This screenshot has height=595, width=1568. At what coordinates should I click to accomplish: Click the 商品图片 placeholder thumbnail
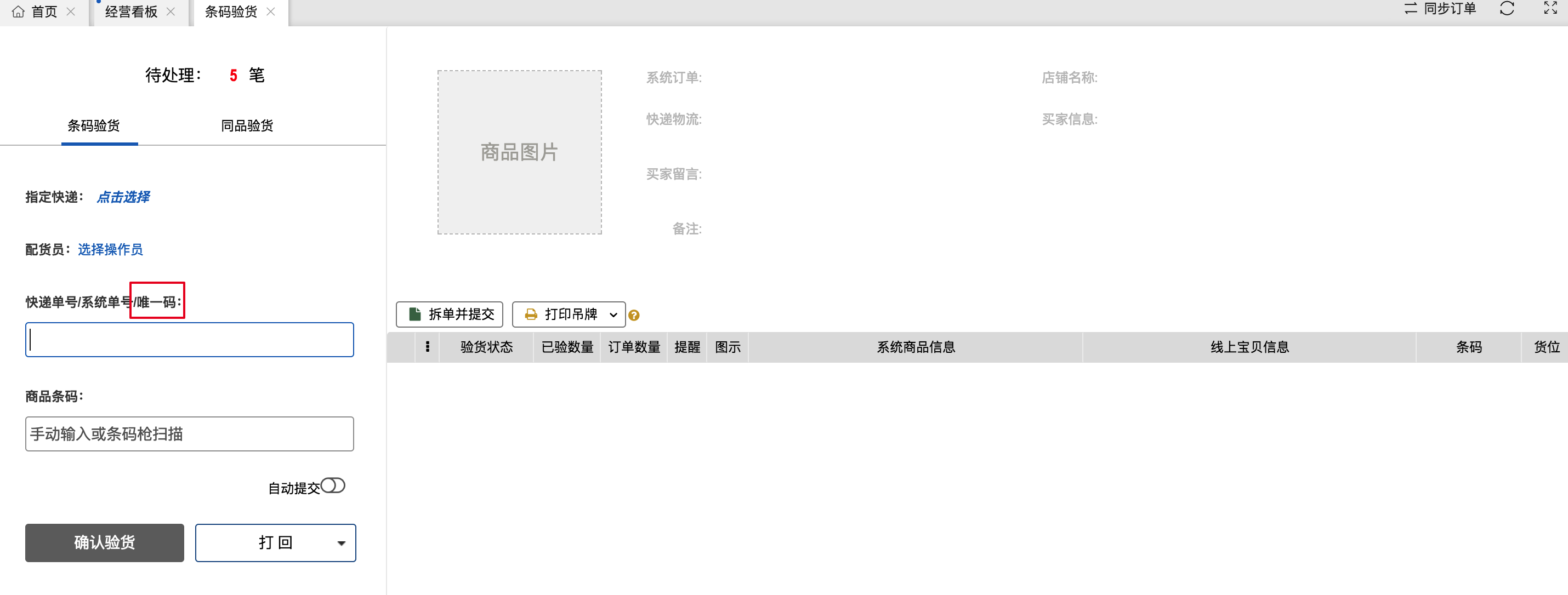[x=519, y=152]
